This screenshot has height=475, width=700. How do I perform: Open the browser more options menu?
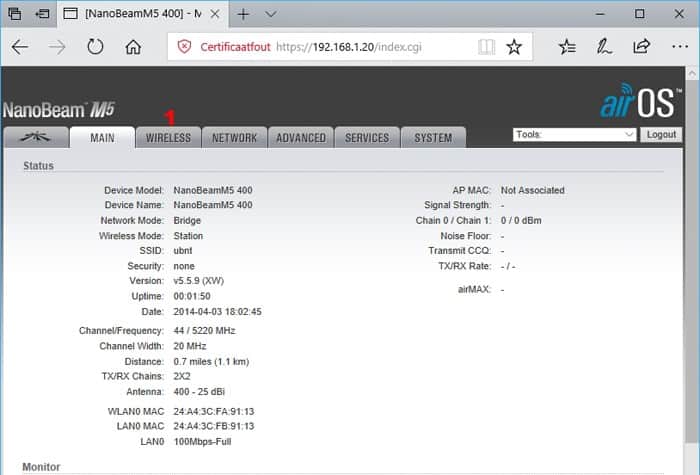coord(679,46)
